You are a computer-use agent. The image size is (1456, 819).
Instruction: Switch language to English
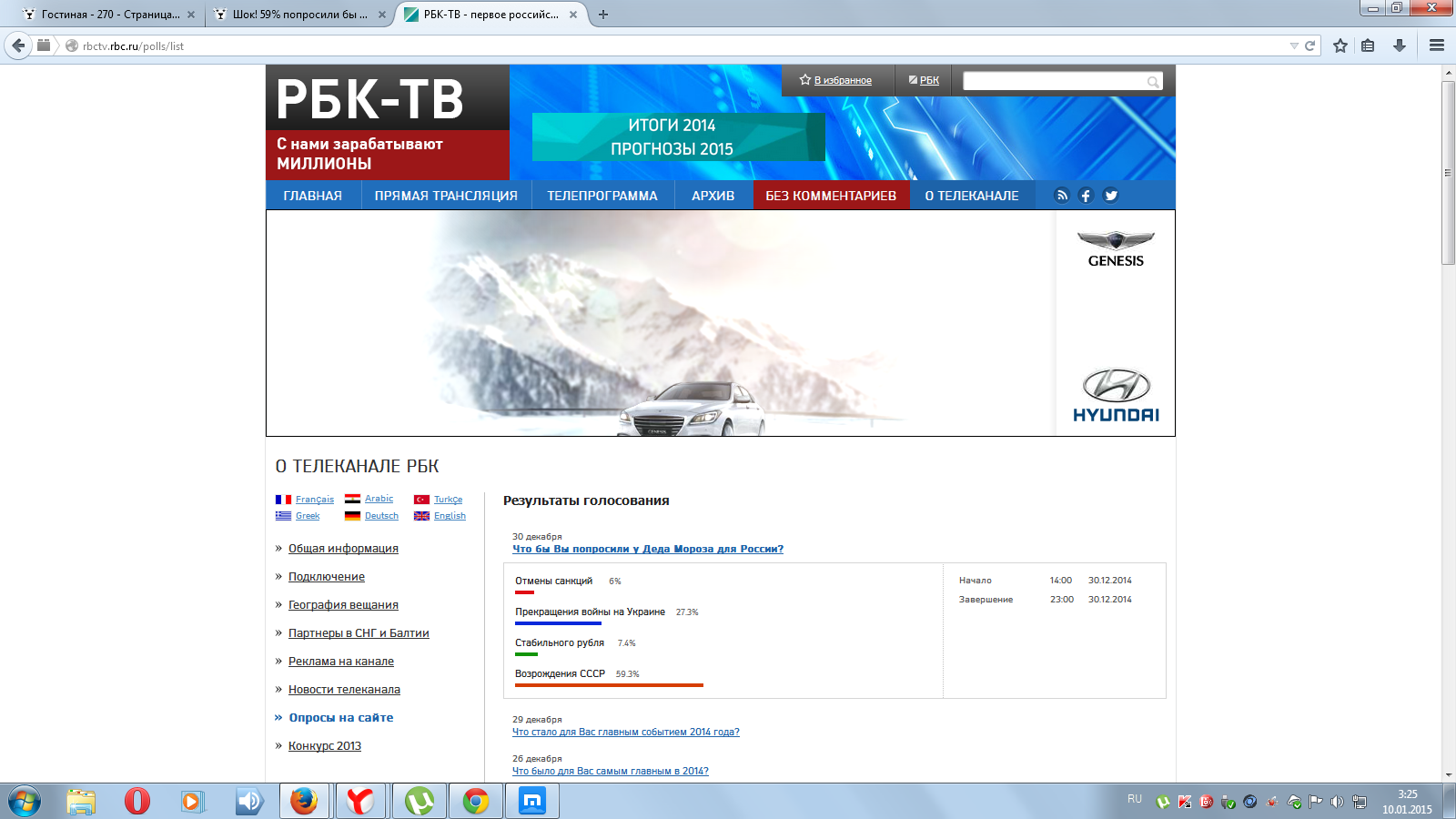pos(450,516)
